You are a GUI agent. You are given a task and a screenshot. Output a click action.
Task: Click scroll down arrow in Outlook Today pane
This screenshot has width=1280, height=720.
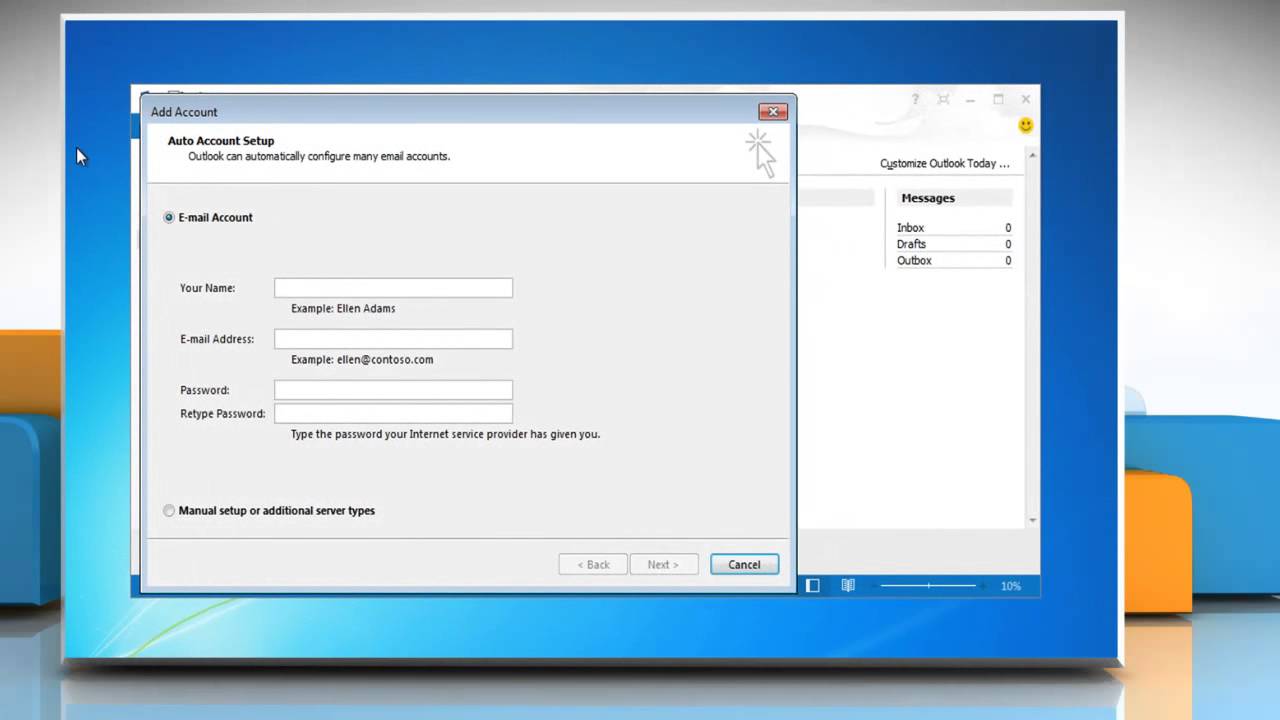1032,520
